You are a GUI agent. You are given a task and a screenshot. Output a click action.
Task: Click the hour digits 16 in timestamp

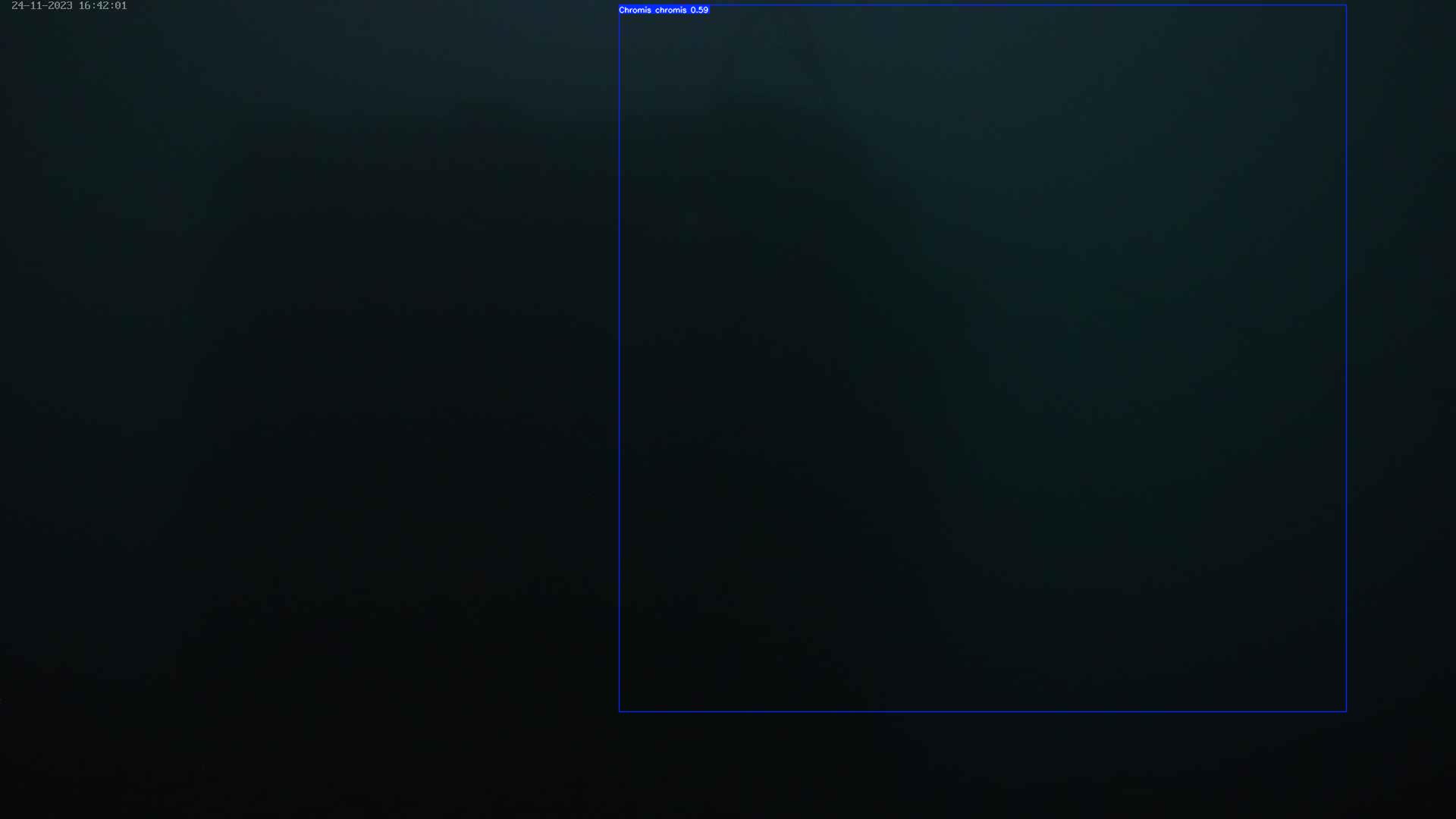(85, 6)
